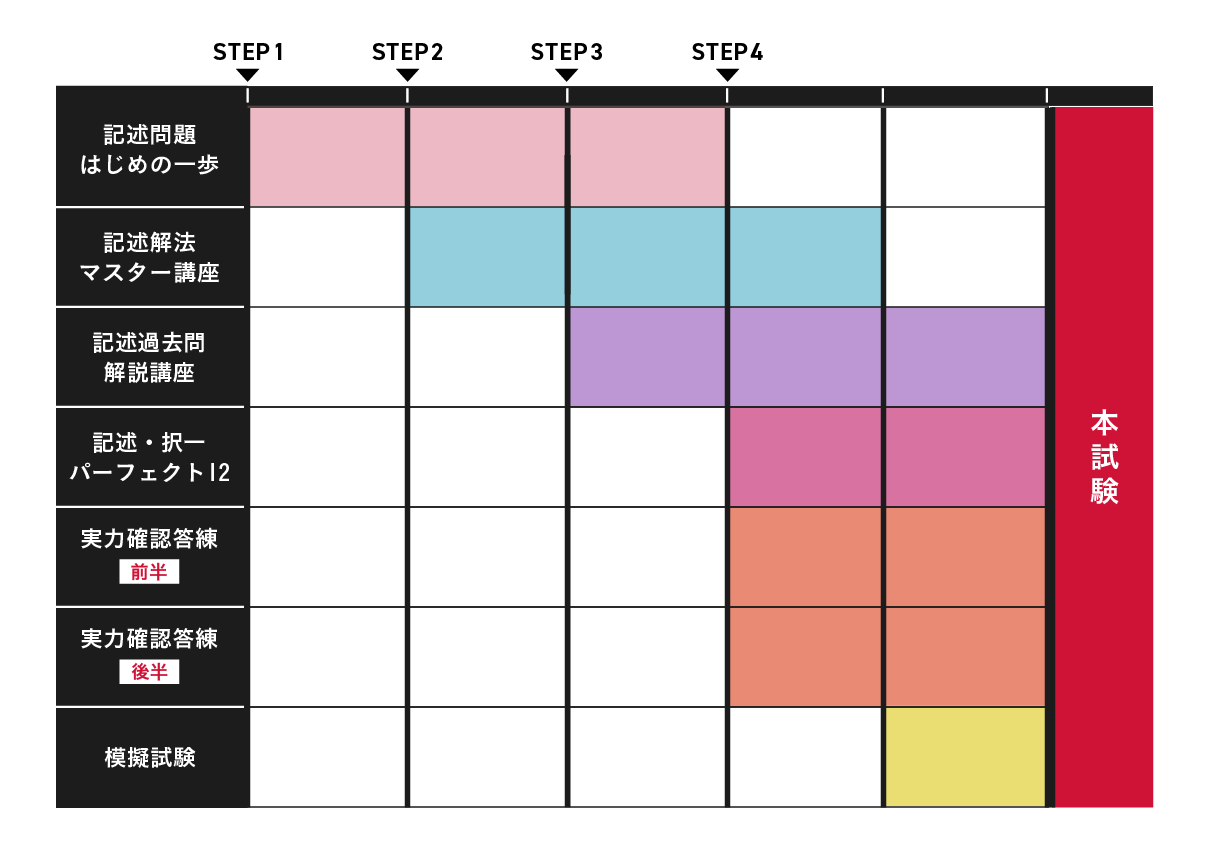The width and height of the screenshot is (1208, 848).
Task: Click the black triangle marker under STEP1
Action: [248, 76]
